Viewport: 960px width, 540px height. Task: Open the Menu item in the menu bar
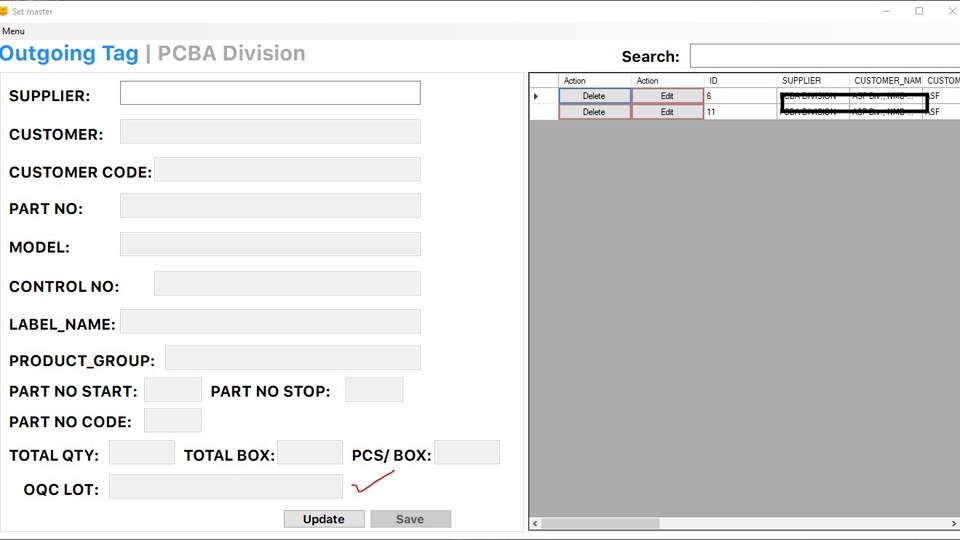pyautogui.click(x=14, y=31)
